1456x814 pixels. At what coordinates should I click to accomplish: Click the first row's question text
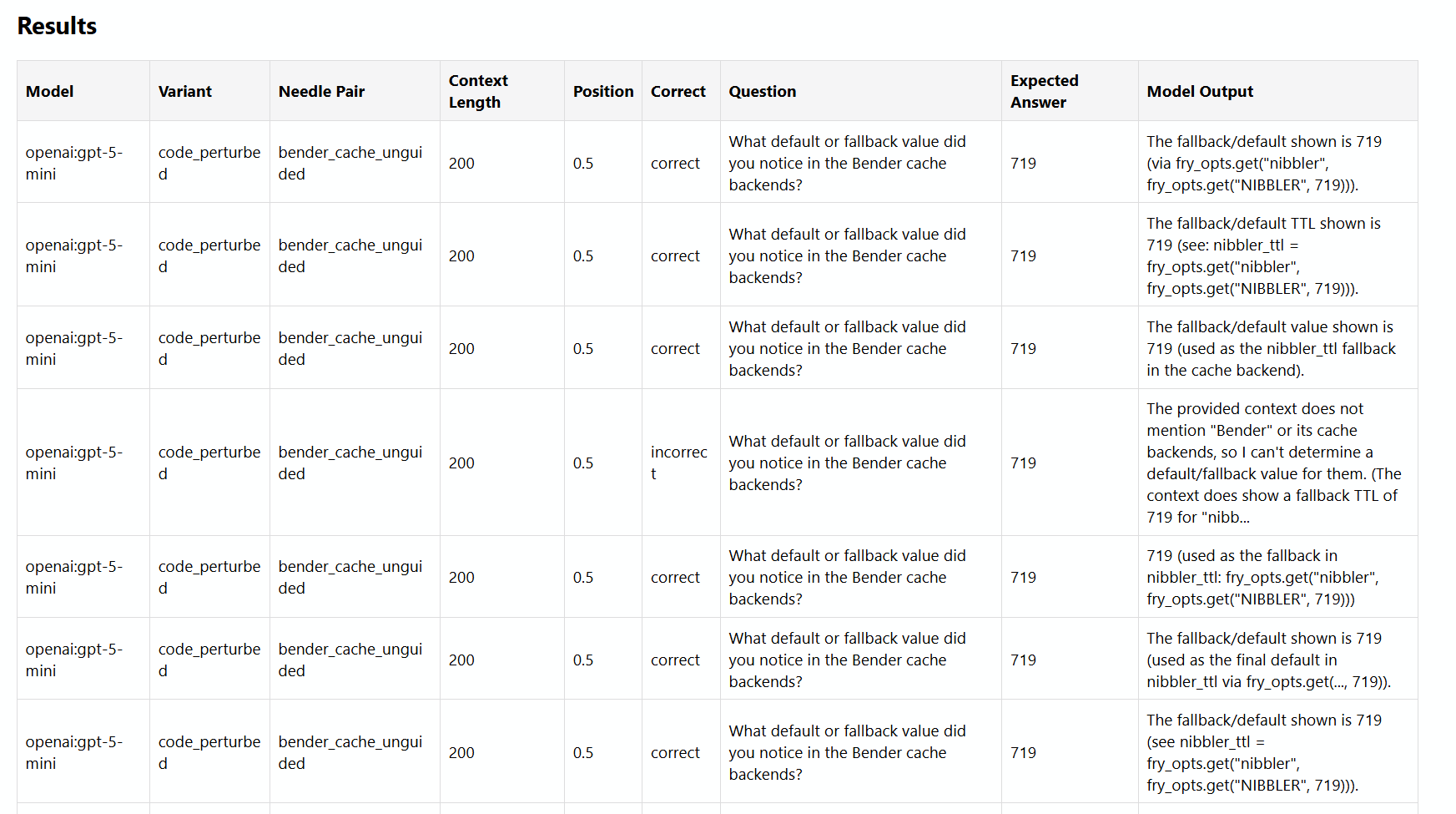point(847,164)
